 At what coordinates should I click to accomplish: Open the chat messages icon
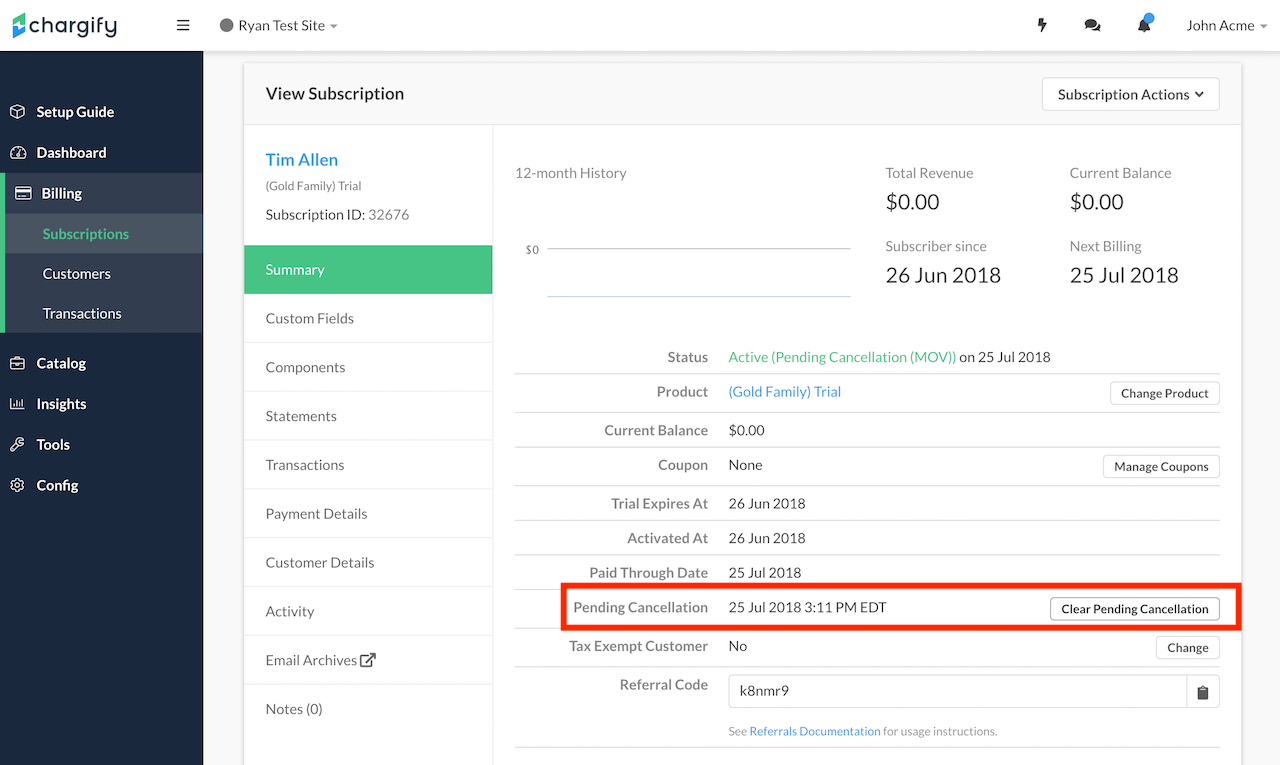pyautogui.click(x=1092, y=25)
